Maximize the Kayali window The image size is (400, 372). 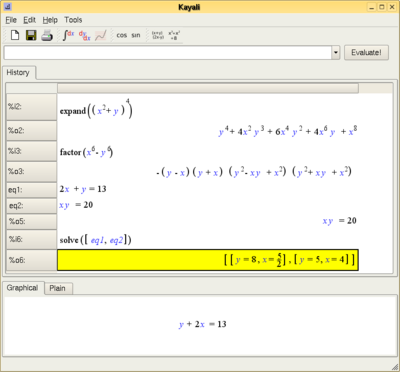tap(382, 7)
